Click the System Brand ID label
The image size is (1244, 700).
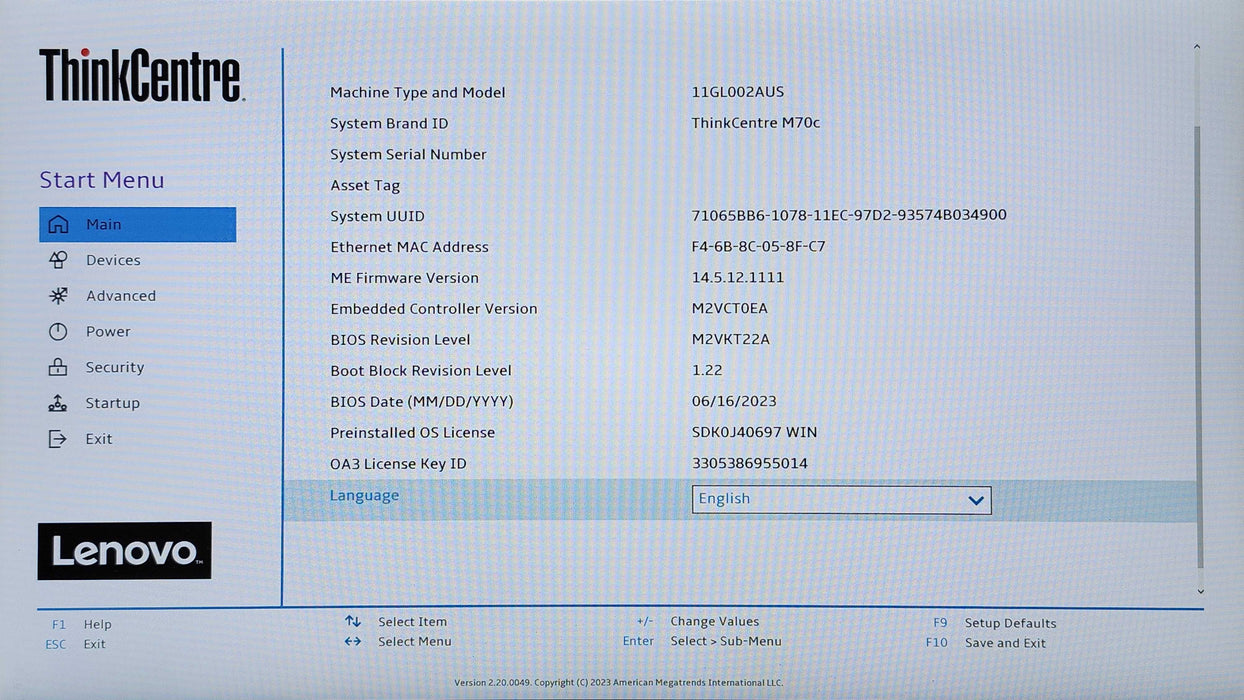(x=389, y=124)
